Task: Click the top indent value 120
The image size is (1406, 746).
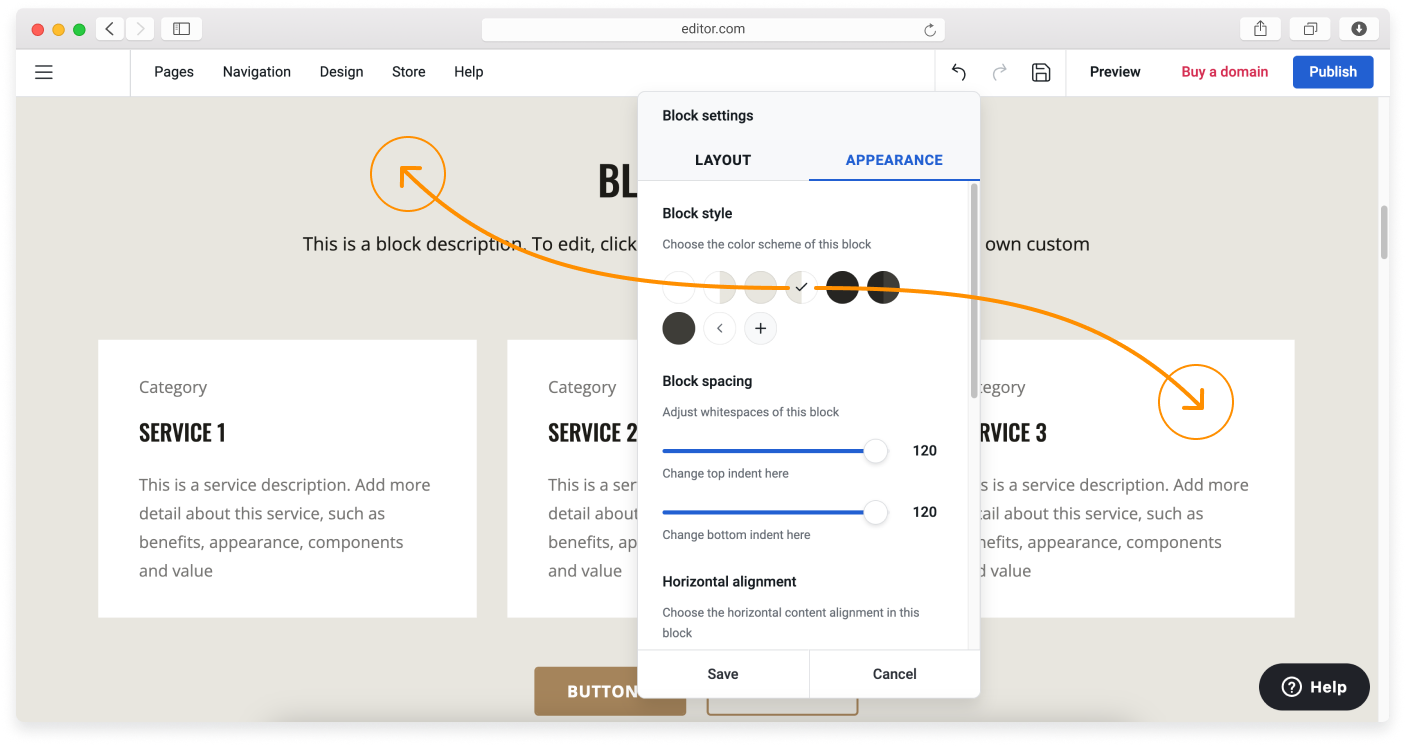Action: pos(925,451)
